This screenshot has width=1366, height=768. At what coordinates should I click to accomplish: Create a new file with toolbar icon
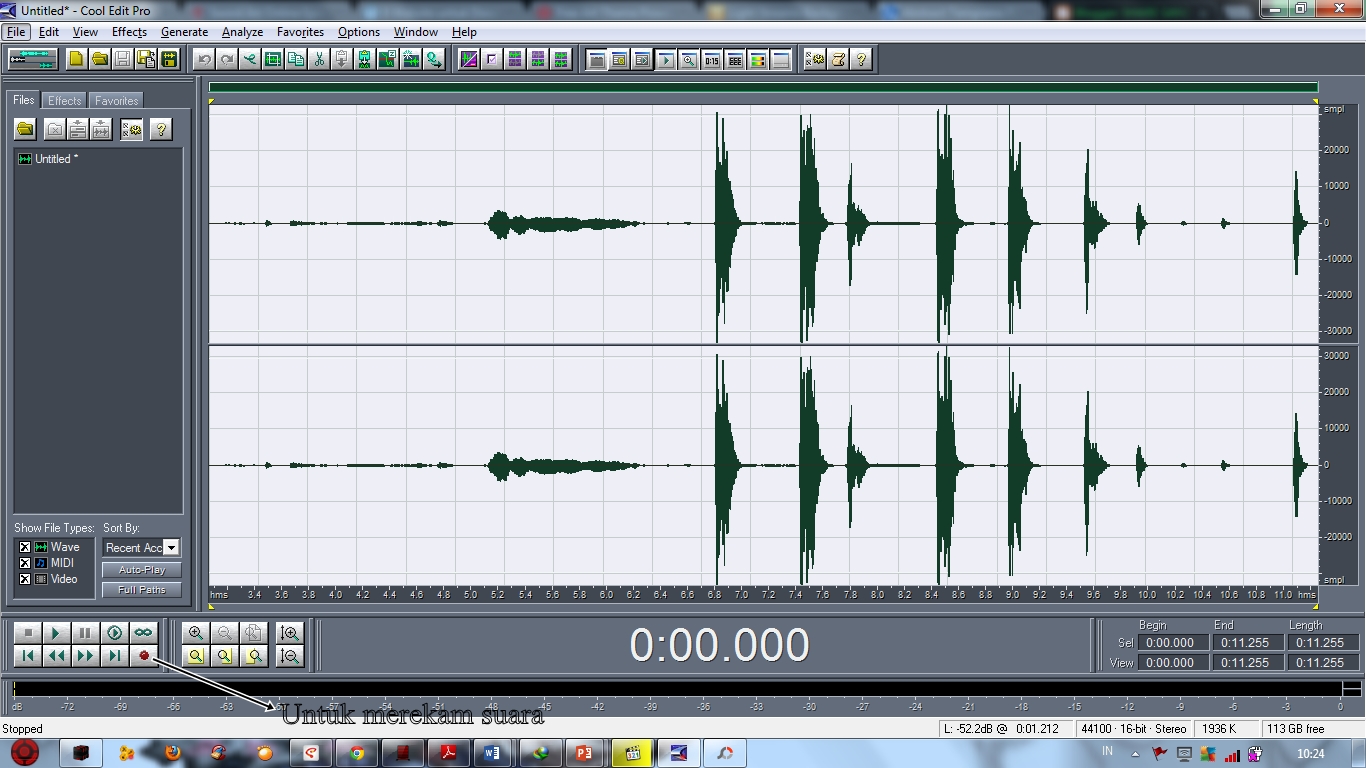[77, 59]
